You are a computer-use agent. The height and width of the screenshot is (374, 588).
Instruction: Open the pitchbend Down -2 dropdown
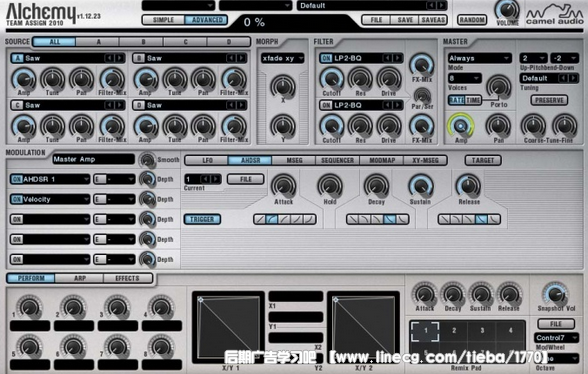[564, 58]
